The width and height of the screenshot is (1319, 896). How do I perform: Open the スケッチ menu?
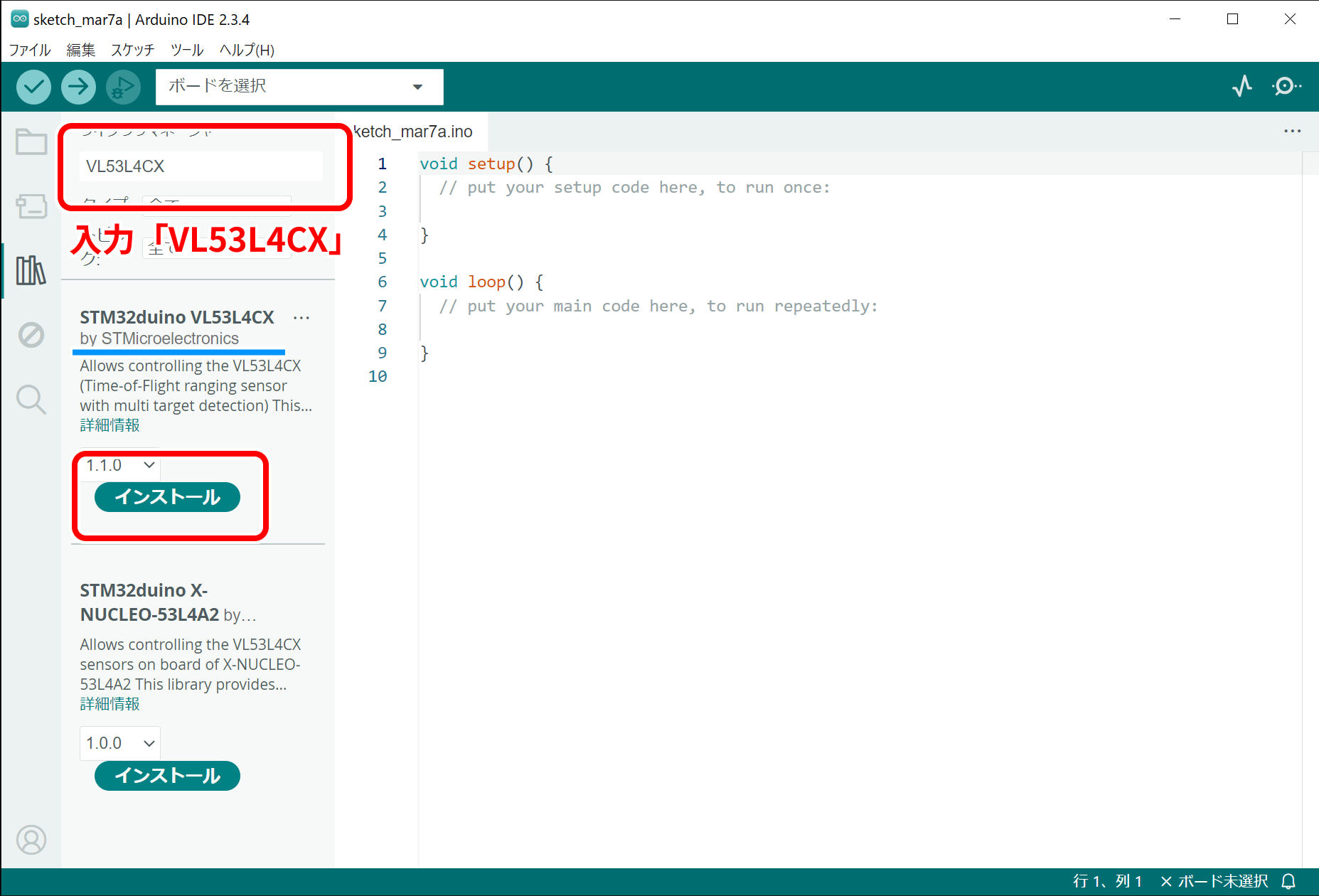pos(132,50)
